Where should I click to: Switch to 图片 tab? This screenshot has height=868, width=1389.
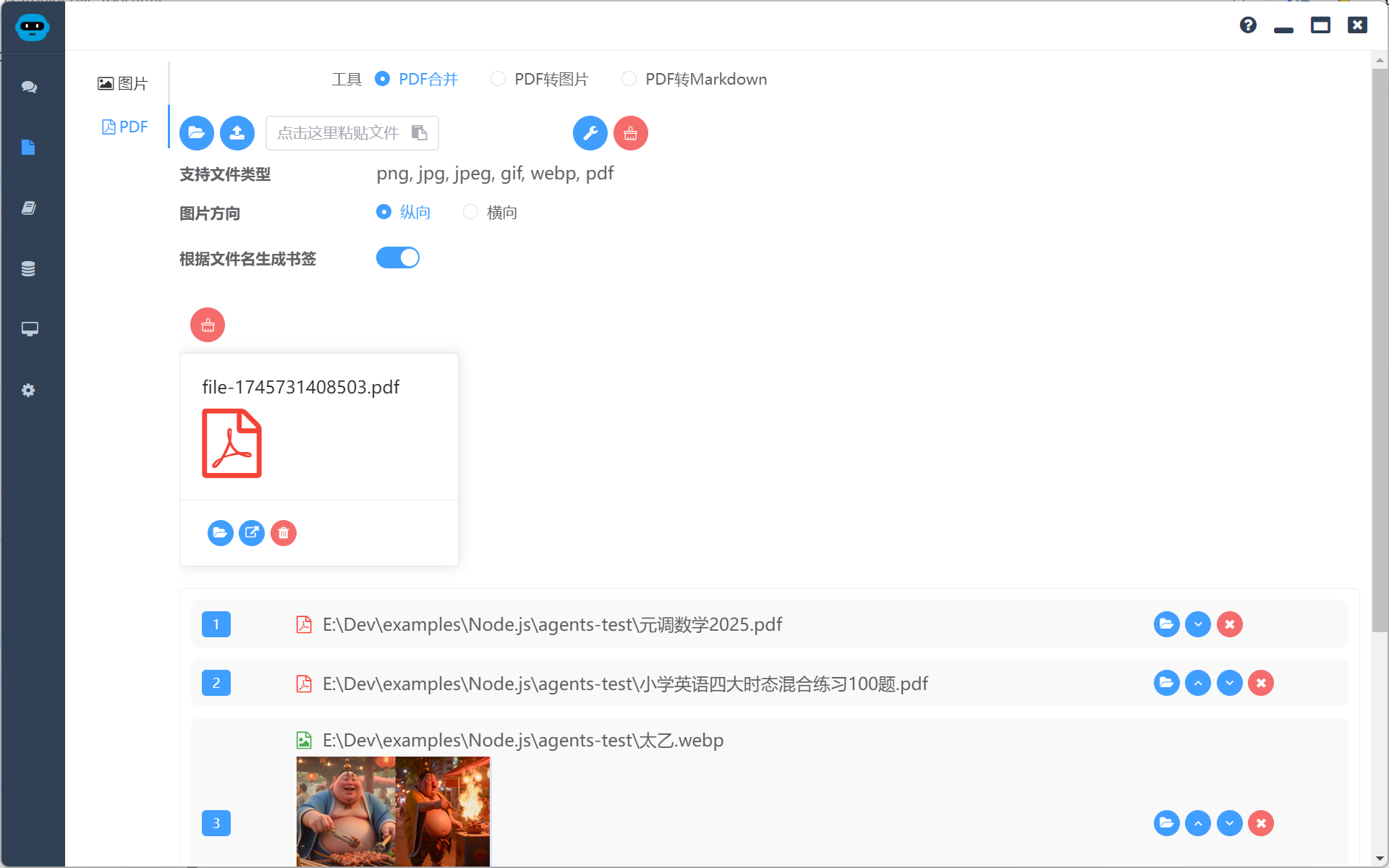pos(123,84)
